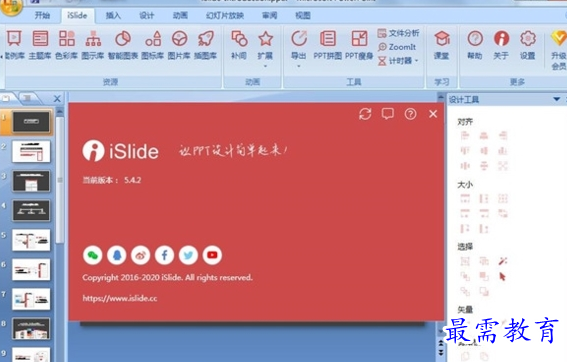The width and height of the screenshot is (567, 362).
Task: Click the thumbnail pane scrollbar
Action: 60,179
